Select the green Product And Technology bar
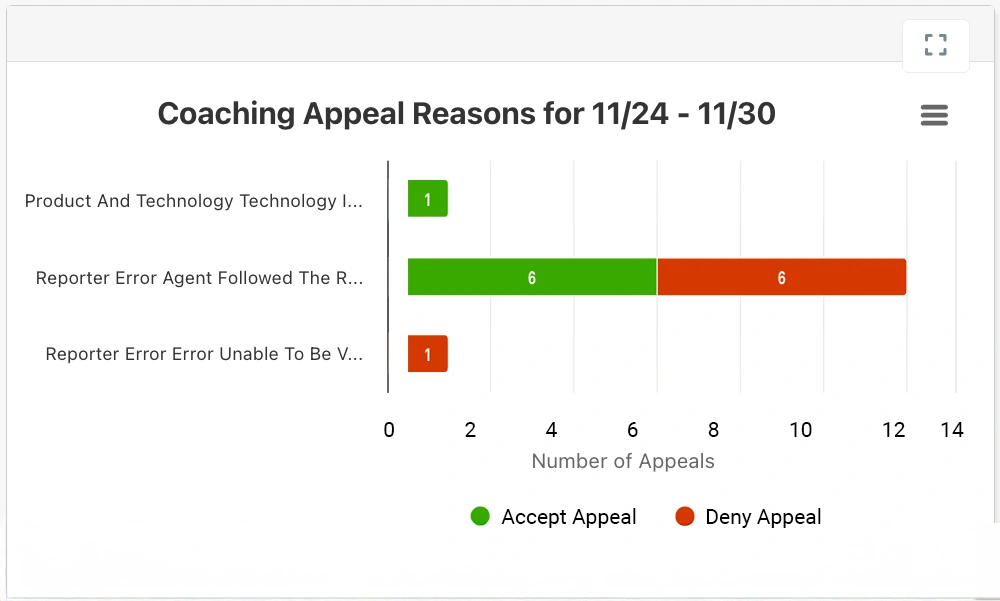The image size is (1000, 601). pos(427,199)
